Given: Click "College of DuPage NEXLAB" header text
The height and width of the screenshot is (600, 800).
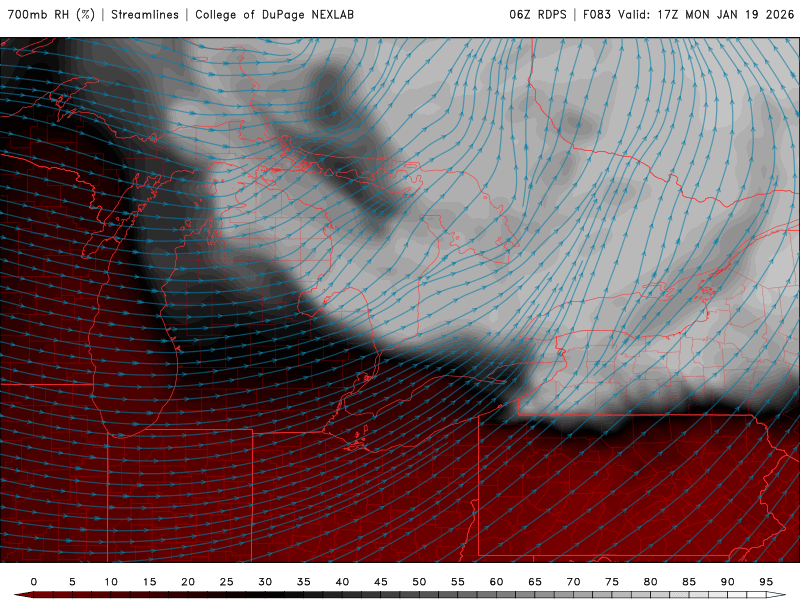Looking at the screenshot, I should click(274, 14).
